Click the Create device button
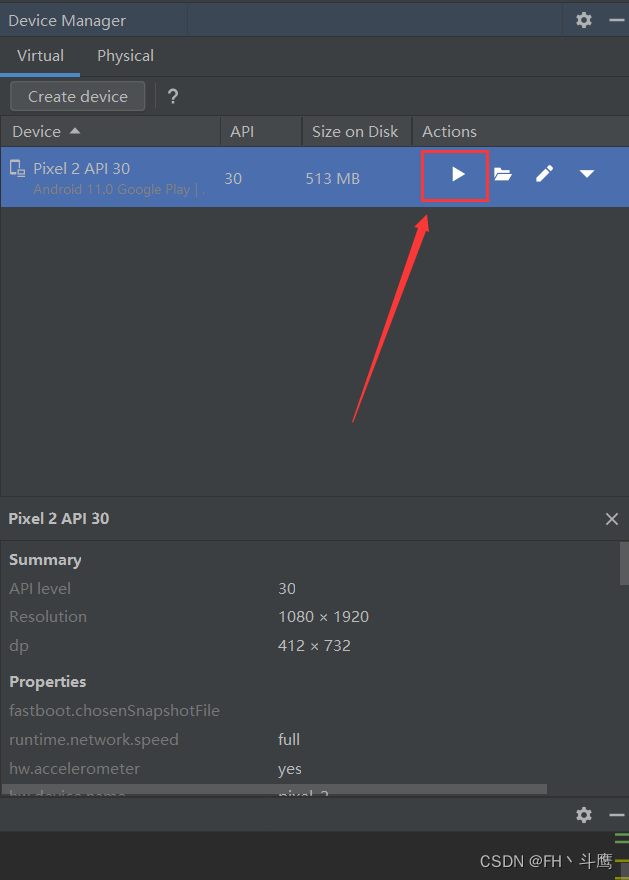The image size is (629, 880). 78,97
